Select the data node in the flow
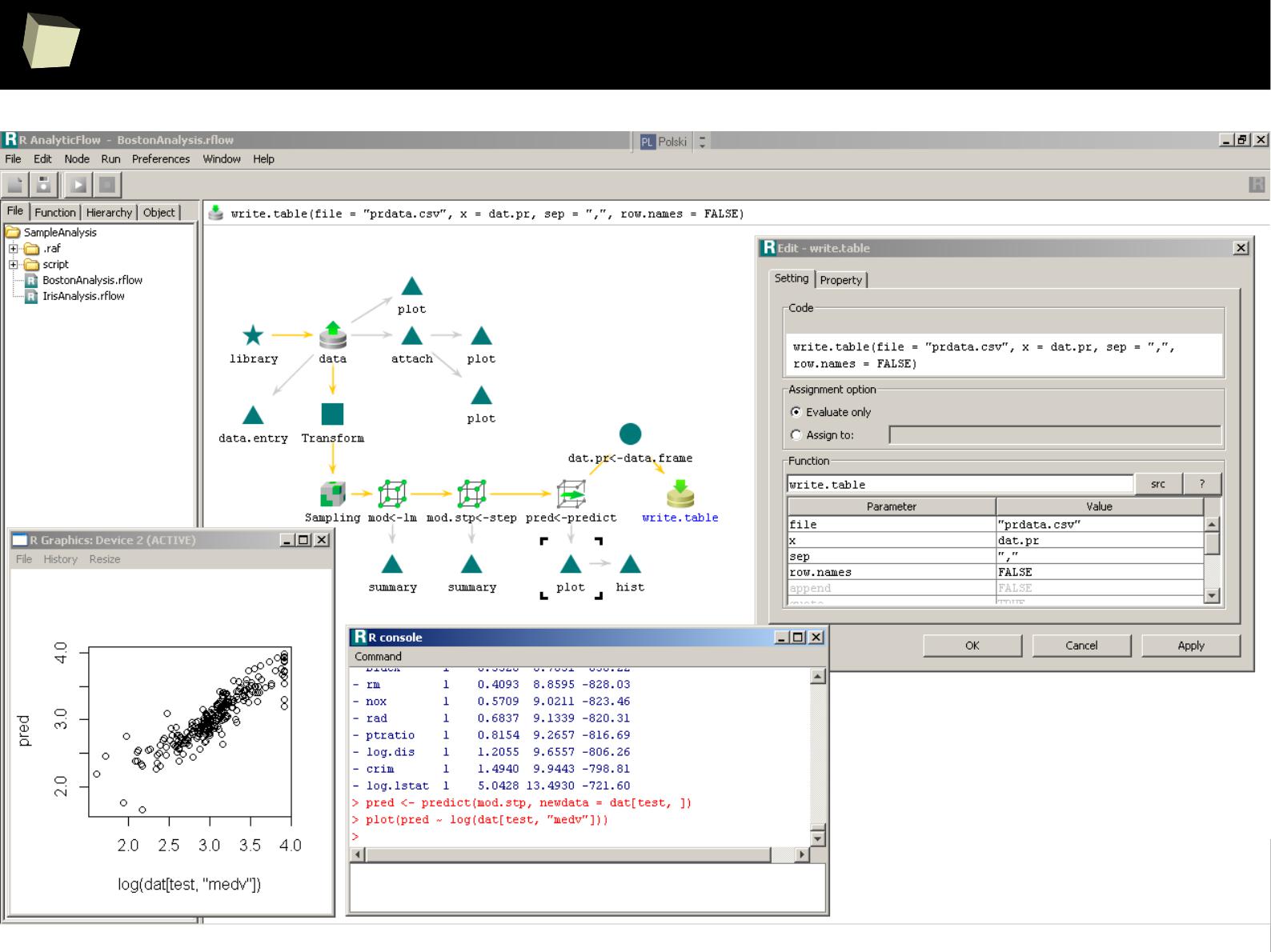Image resolution: width=1271 pixels, height=952 pixels. [x=333, y=335]
